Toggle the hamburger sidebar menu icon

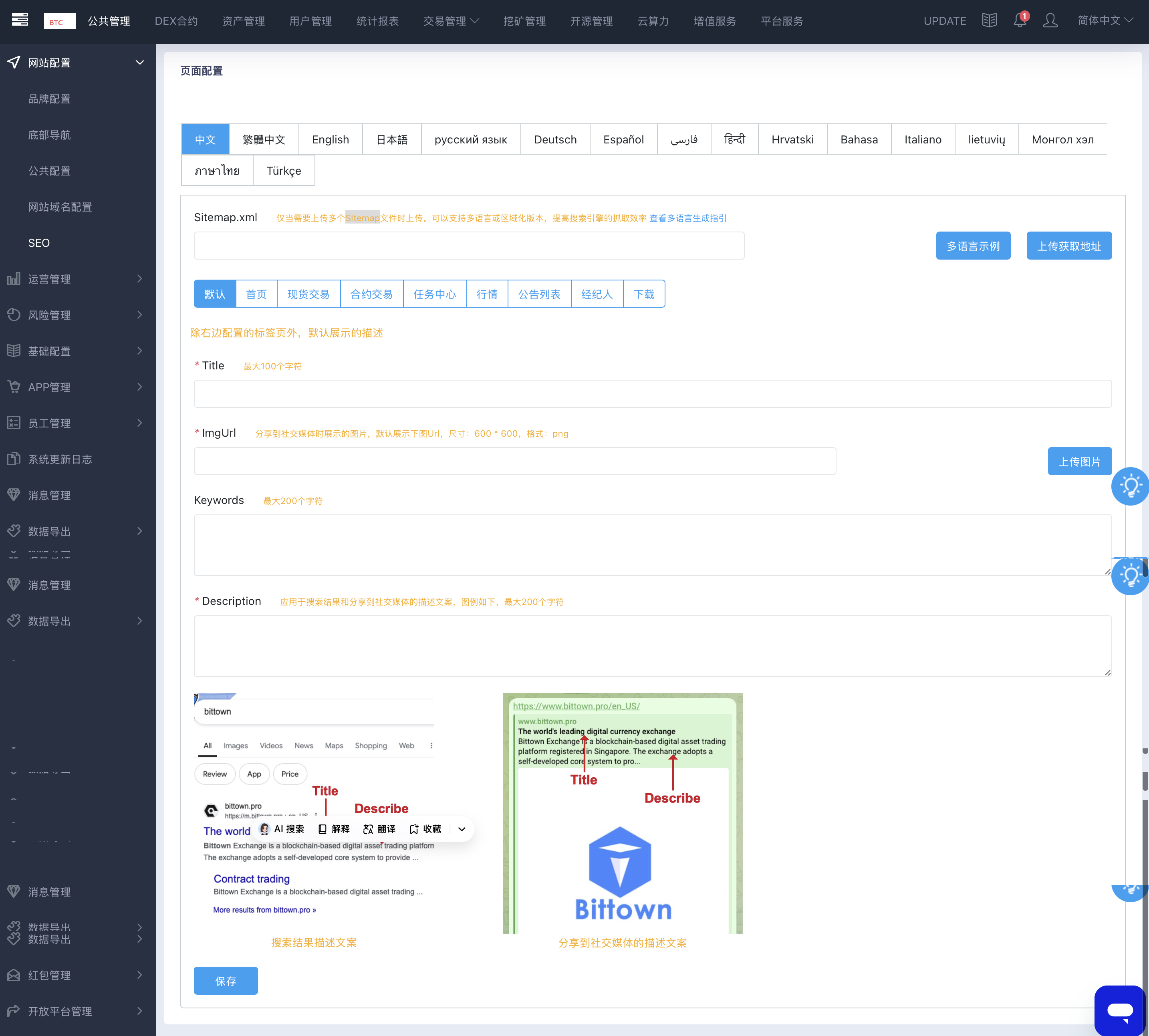tap(20, 20)
